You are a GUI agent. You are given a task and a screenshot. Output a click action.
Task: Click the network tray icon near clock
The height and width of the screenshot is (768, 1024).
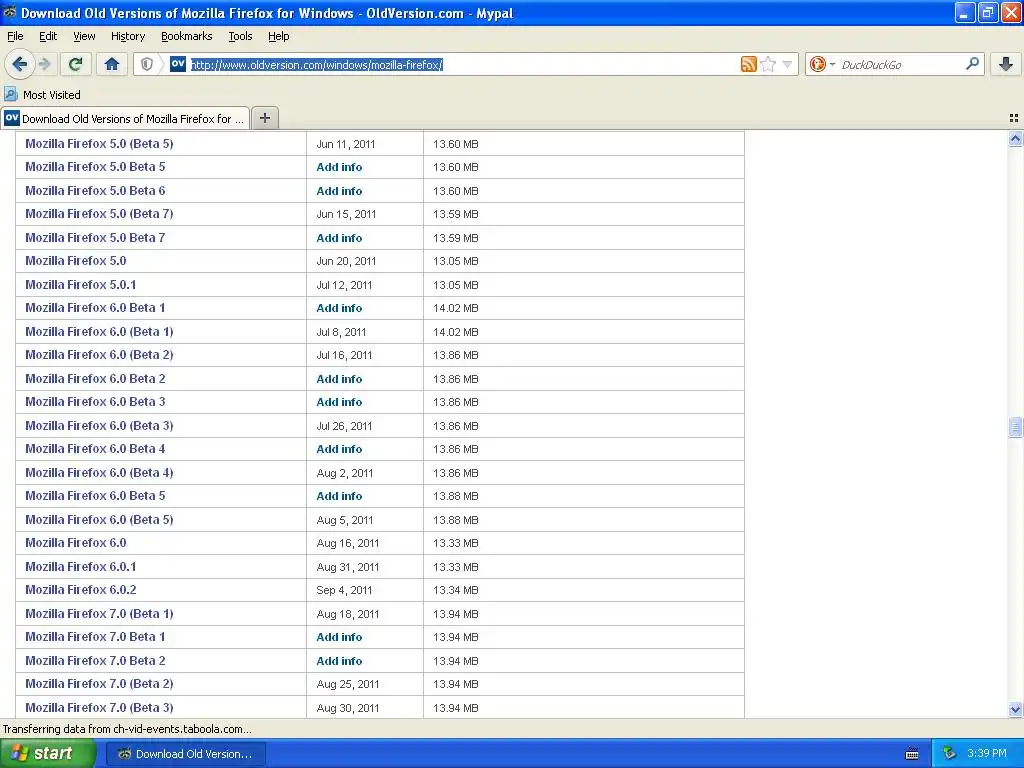tap(949, 754)
